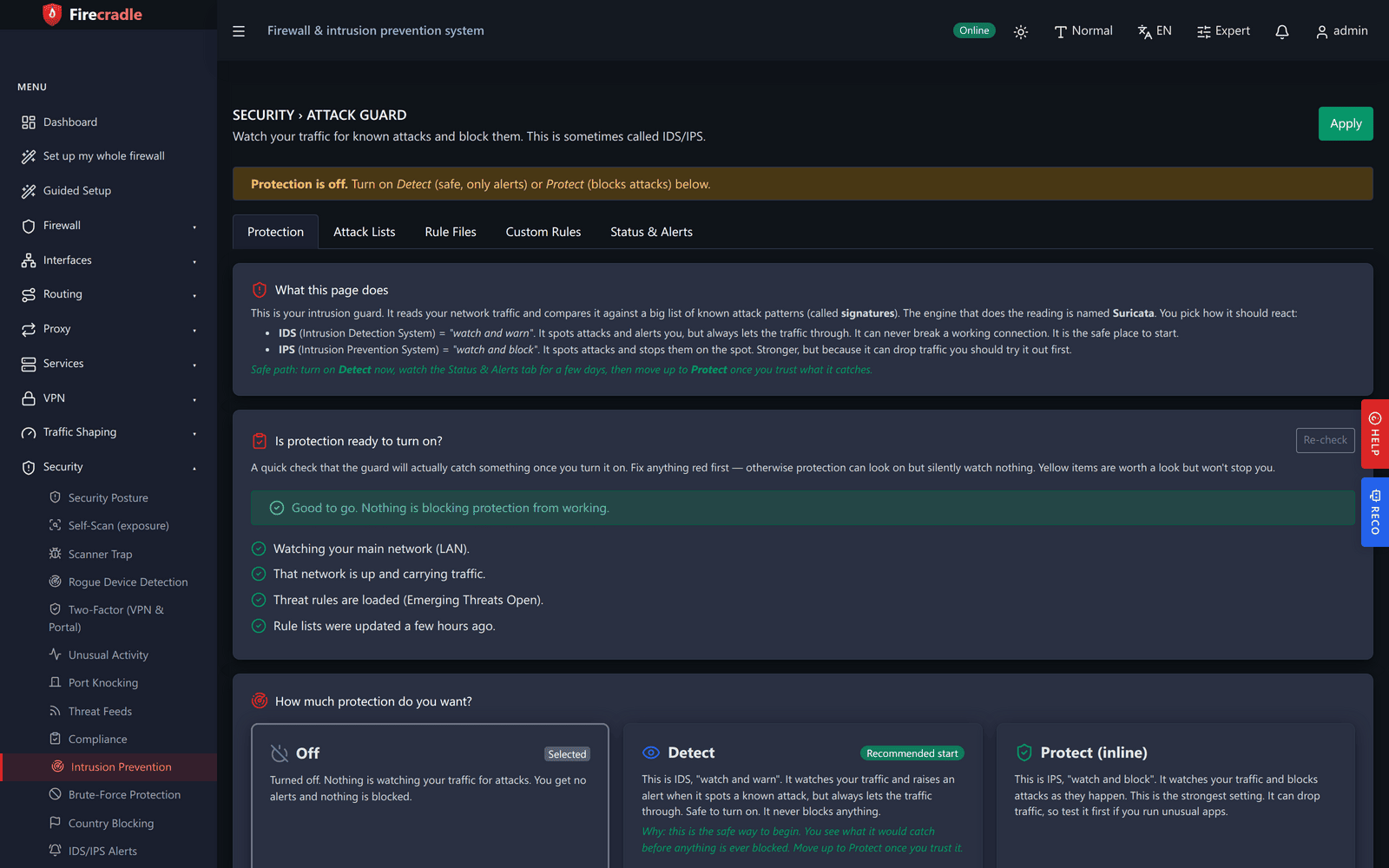Click Port Knocking icon

click(56, 682)
